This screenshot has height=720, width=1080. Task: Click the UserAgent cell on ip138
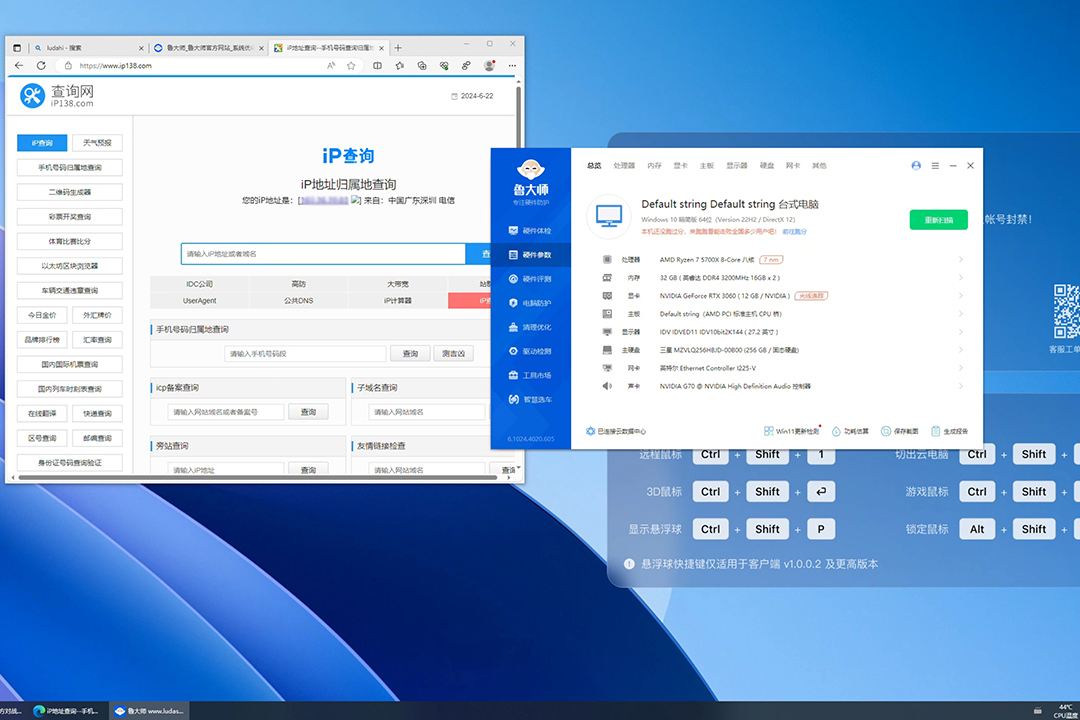click(x=200, y=300)
